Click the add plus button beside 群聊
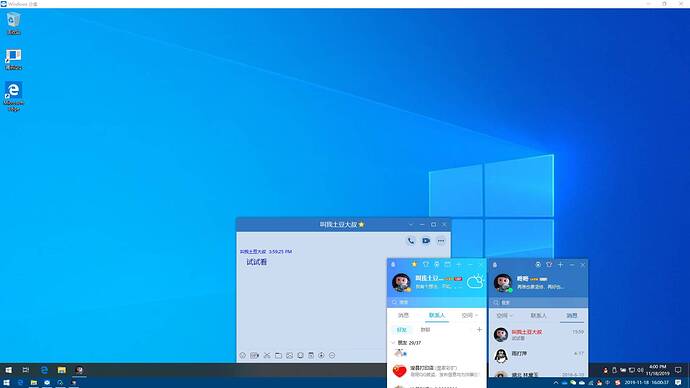Screen dimensions: 690x388 [479, 329]
